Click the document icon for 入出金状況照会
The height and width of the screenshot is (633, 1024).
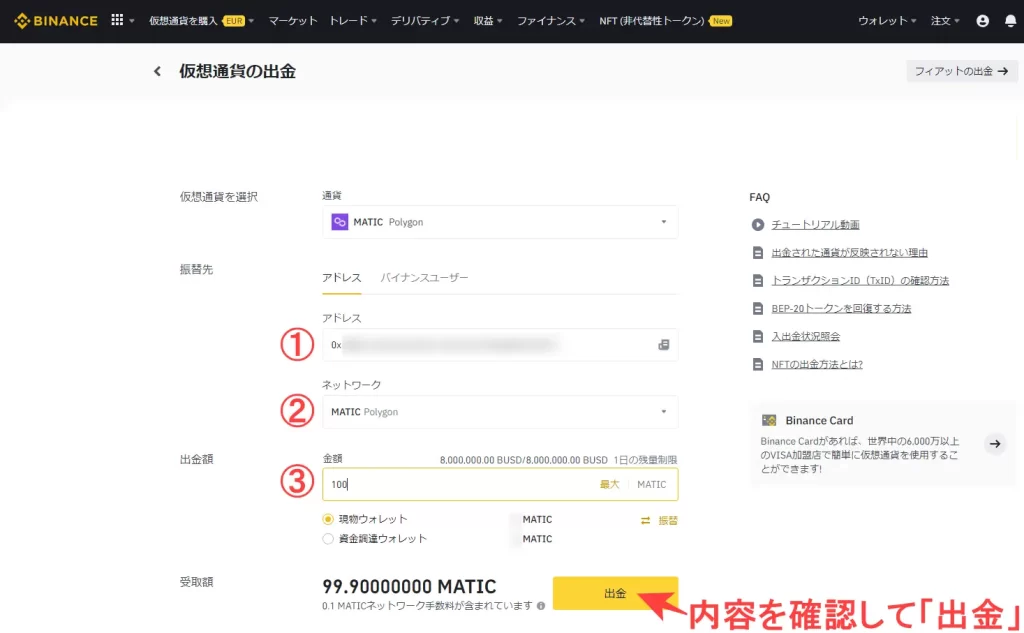(758, 336)
